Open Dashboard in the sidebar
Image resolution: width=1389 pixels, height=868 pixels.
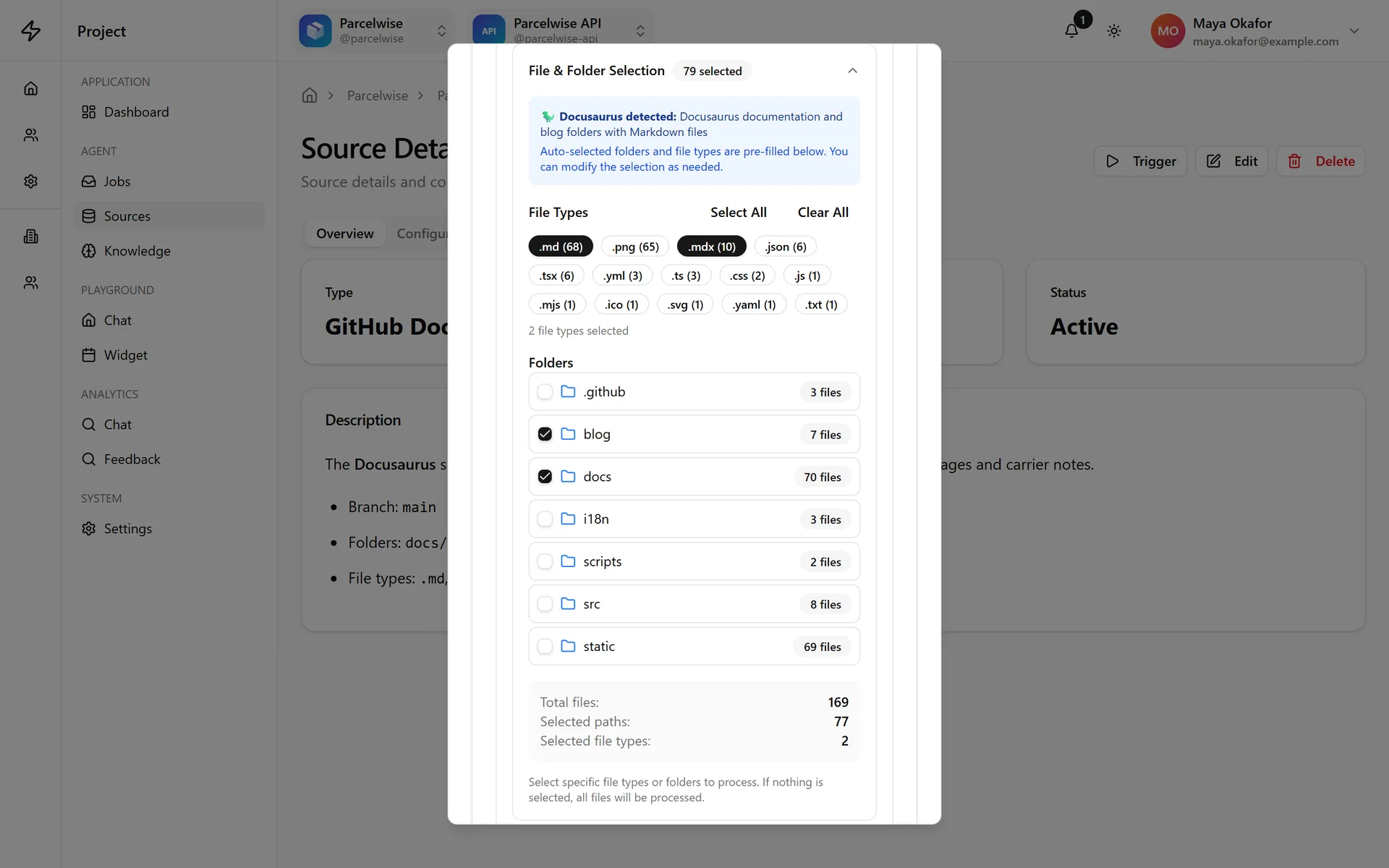169,112
